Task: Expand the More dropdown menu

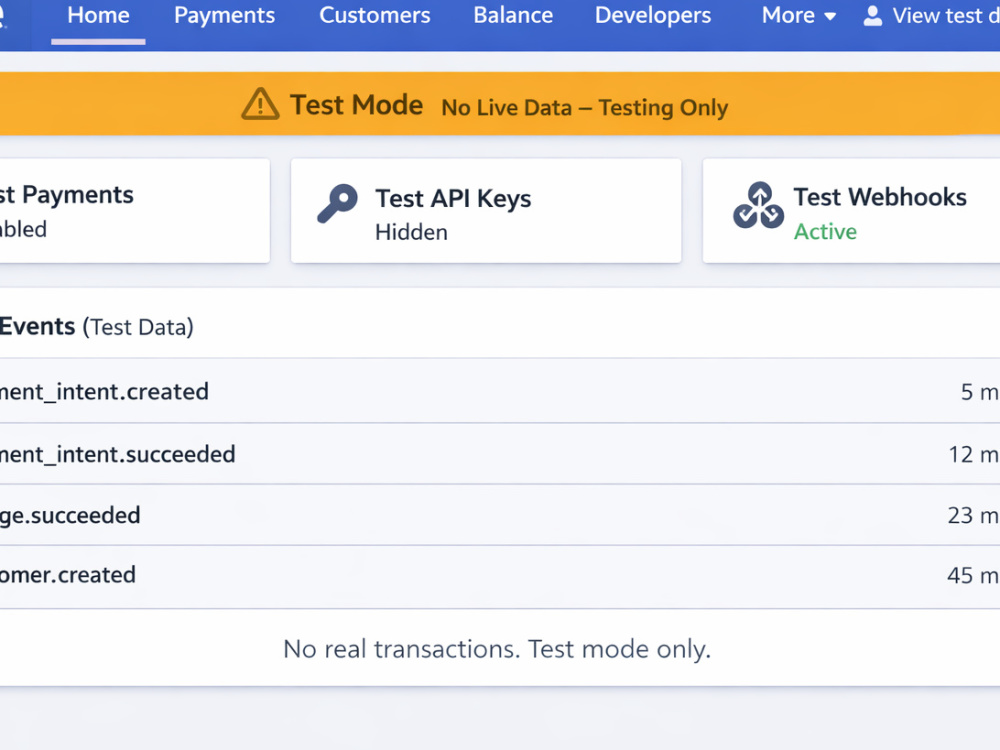Action: pyautogui.click(x=798, y=15)
